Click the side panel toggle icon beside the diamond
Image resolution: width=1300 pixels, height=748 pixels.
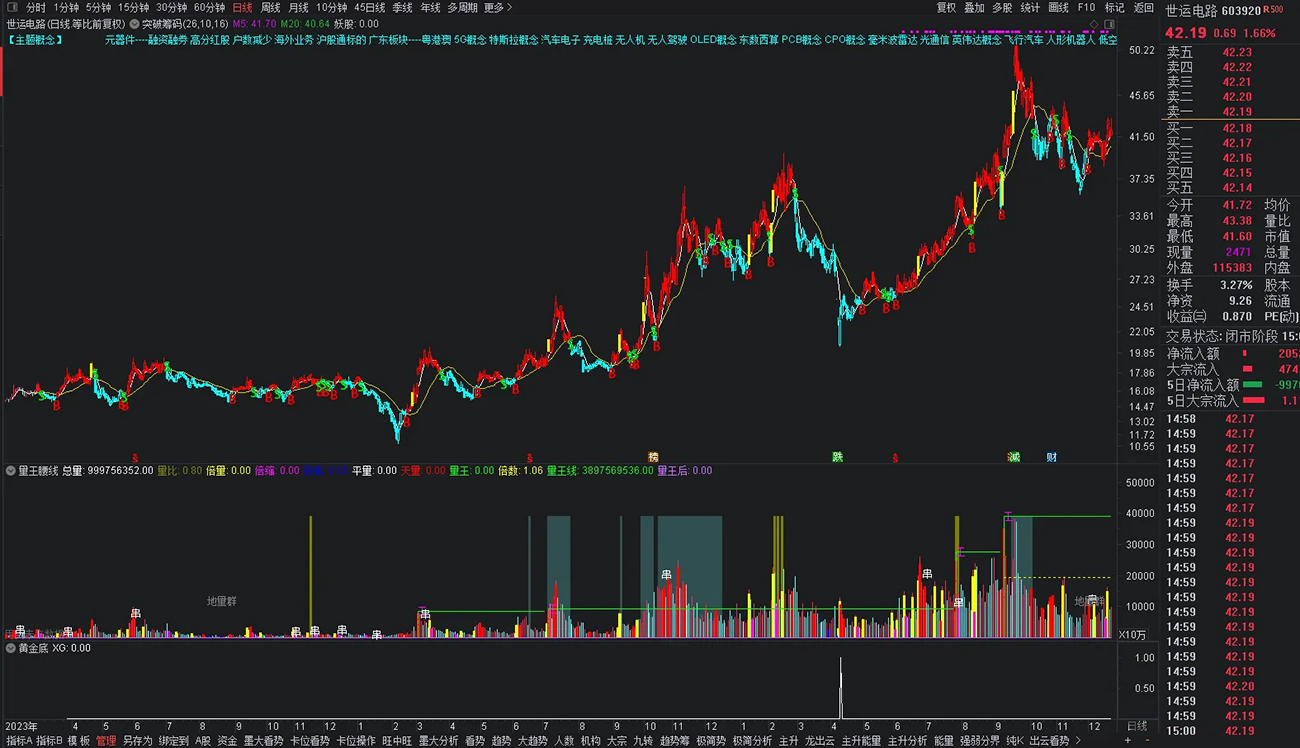pyautogui.click(x=1109, y=24)
